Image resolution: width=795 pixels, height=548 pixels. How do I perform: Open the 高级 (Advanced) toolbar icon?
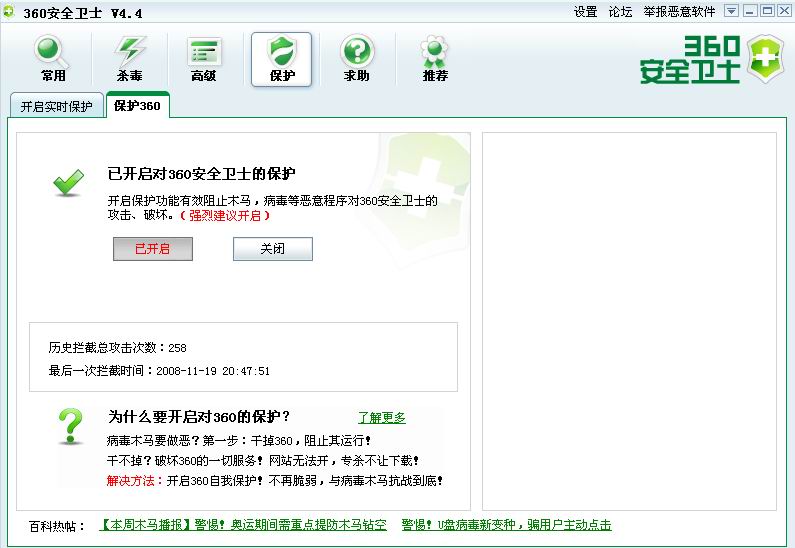(x=204, y=58)
